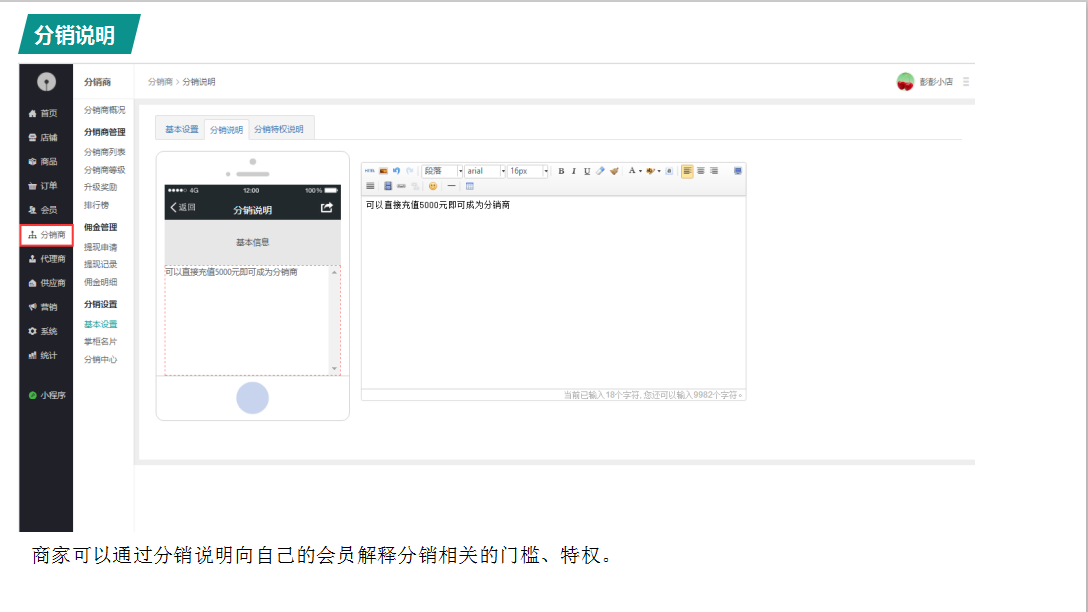Select left text alignment
Image resolution: width=1088 pixels, height=612 pixels.
coord(687,171)
